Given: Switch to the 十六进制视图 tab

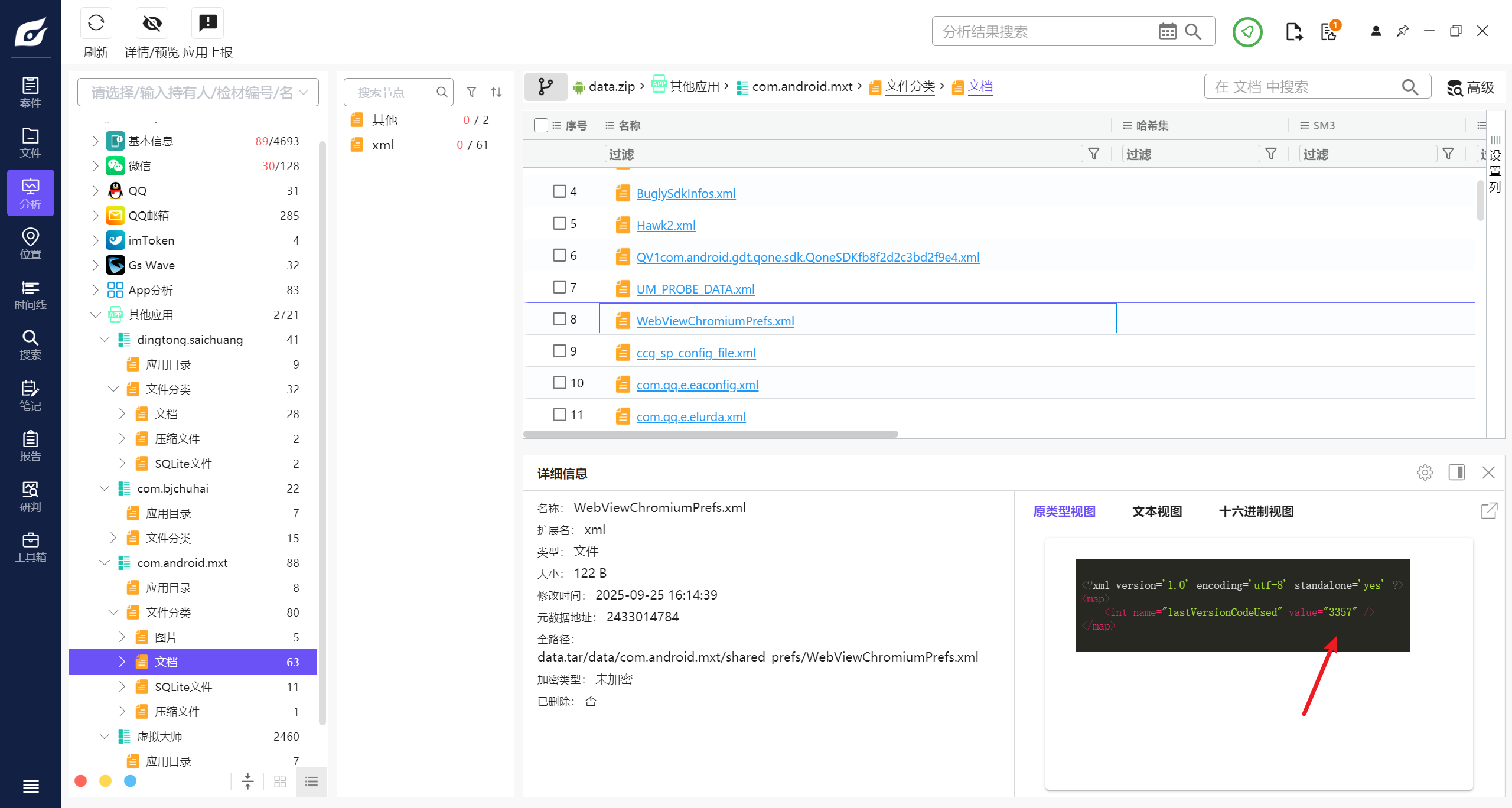Looking at the screenshot, I should click(1256, 511).
